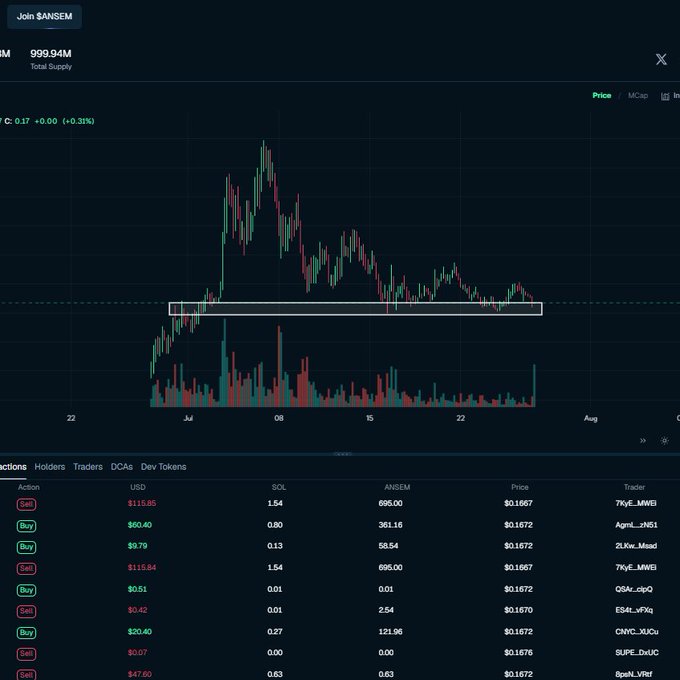The image size is (680, 680).
Task: Click the 121.96 ANSEM value
Action: [x=390, y=631]
